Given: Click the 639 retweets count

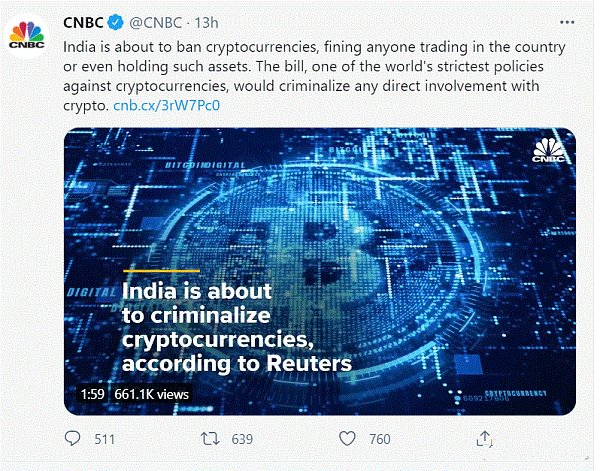Looking at the screenshot, I should click(242, 439).
